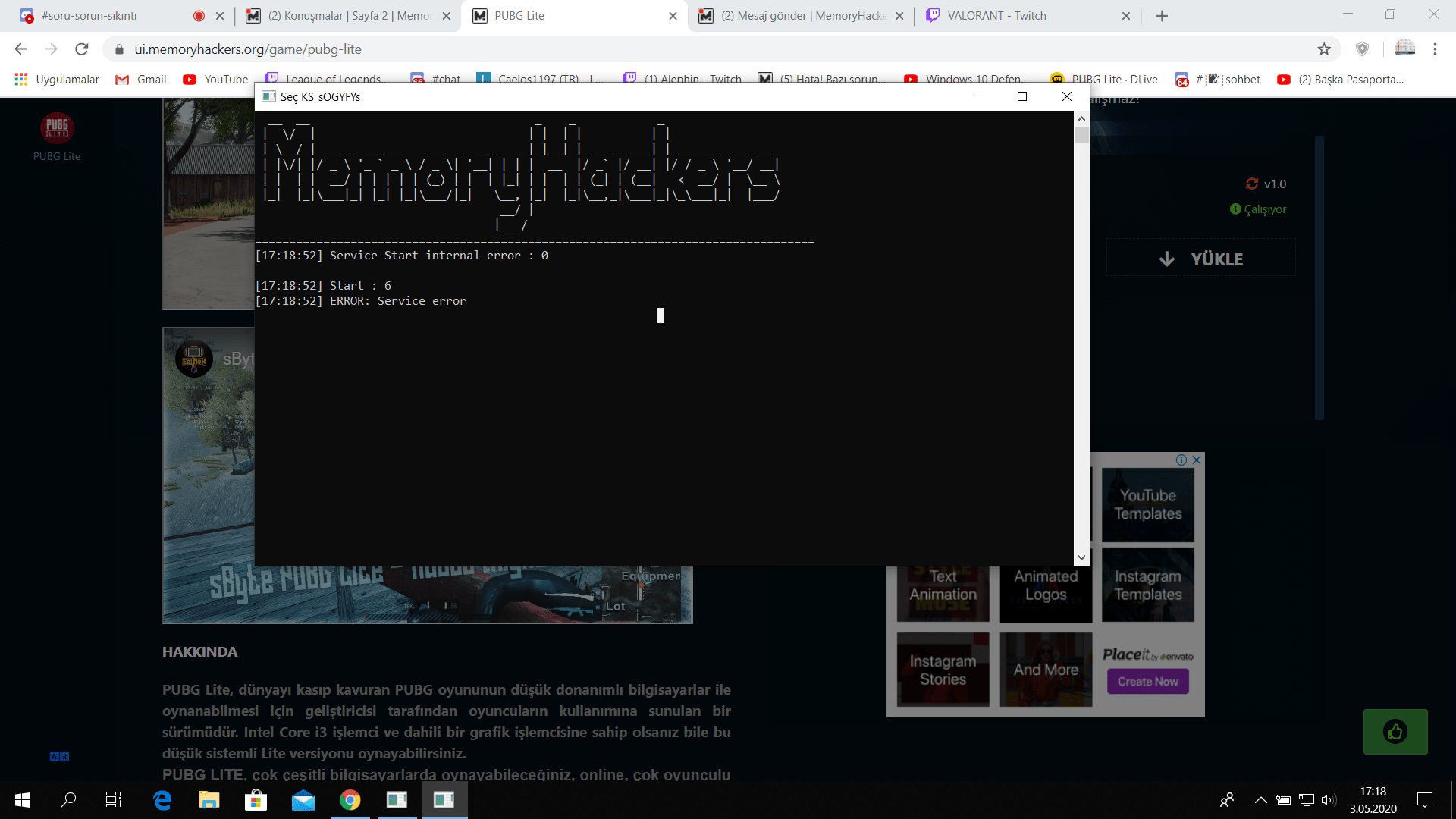Viewport: 1456px width, 819px height.
Task: Select the PUBG Lite browser tab
Action: pos(574,16)
